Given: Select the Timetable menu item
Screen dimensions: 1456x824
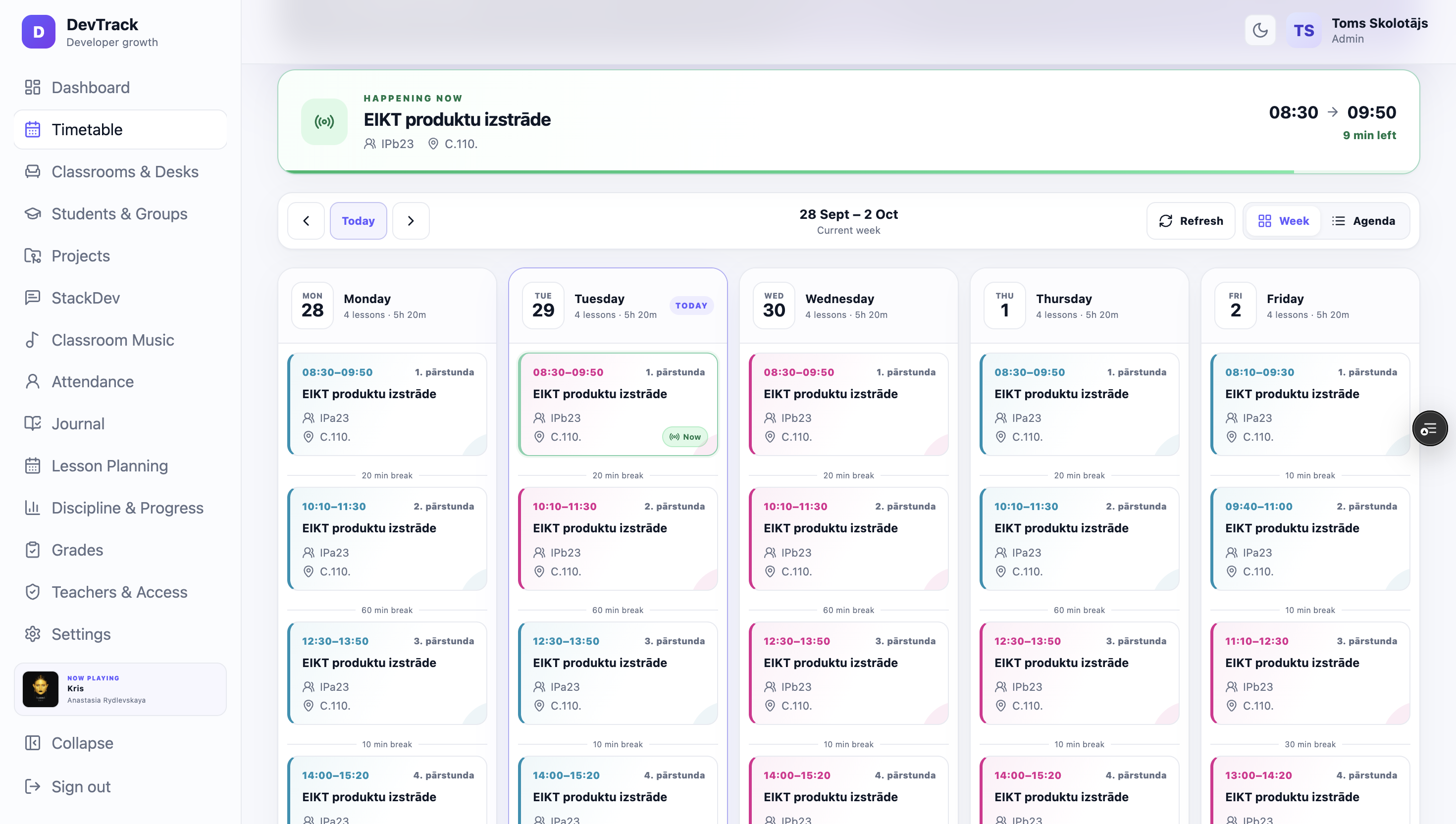Looking at the screenshot, I should tap(120, 130).
